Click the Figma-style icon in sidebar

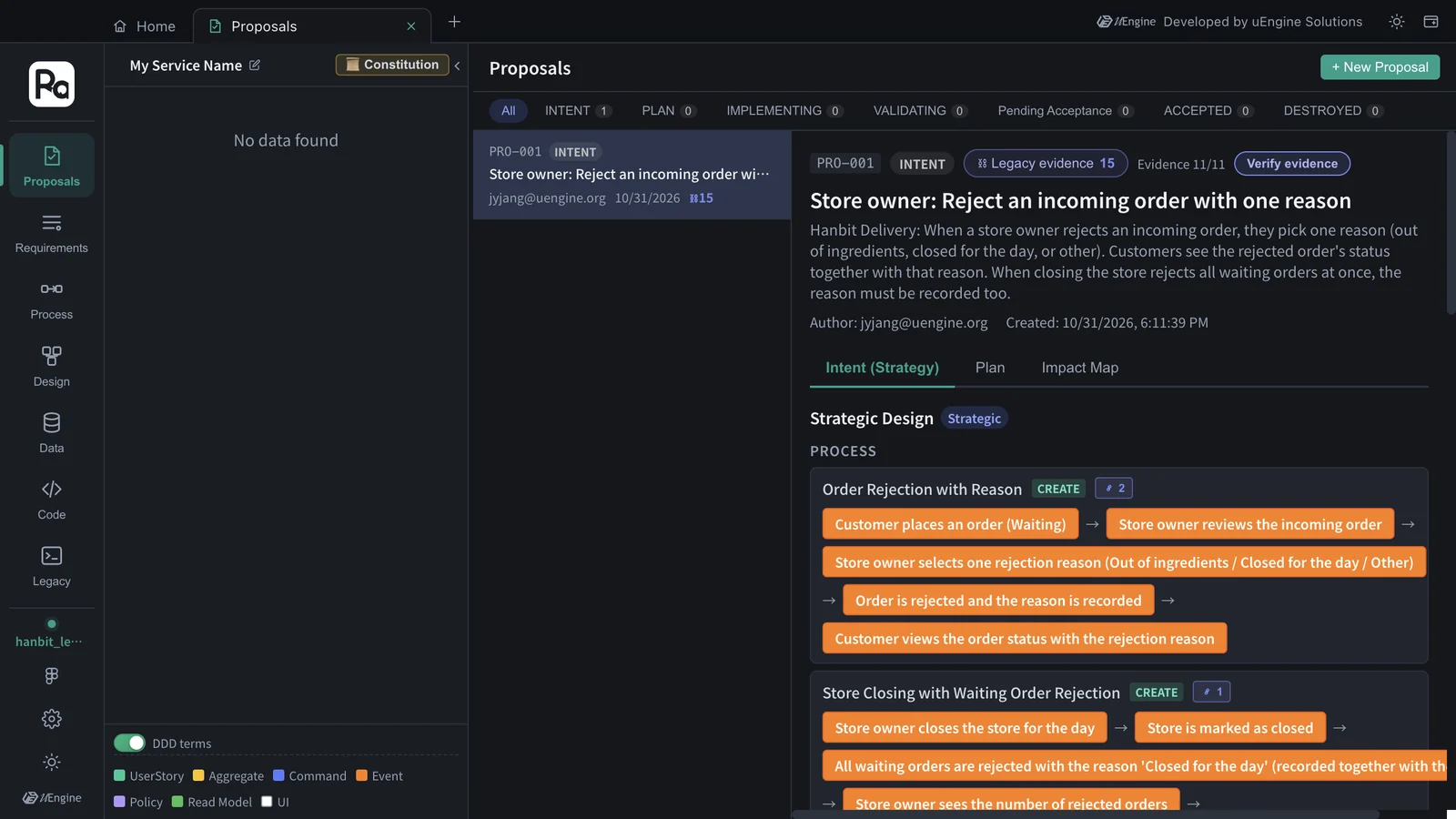52,675
